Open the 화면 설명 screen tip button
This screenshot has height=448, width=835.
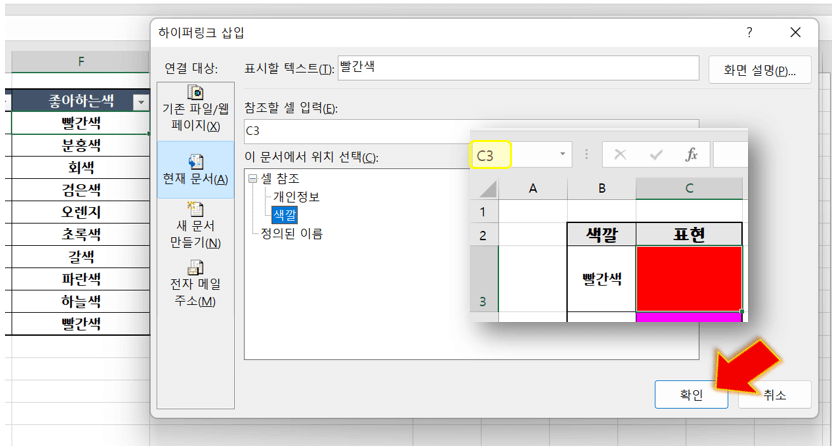point(759,70)
